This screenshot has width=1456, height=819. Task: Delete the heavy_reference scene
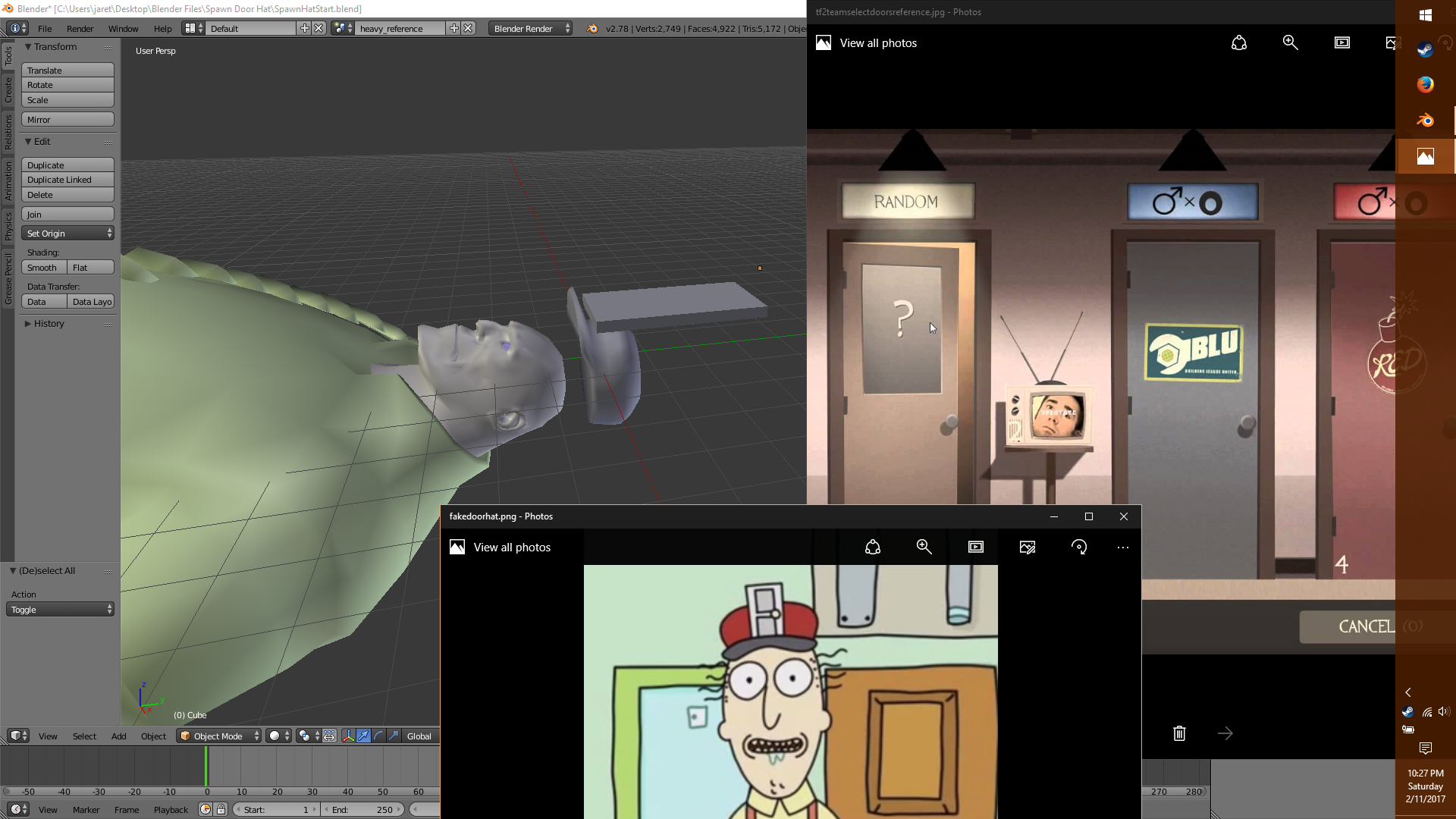[x=469, y=28]
